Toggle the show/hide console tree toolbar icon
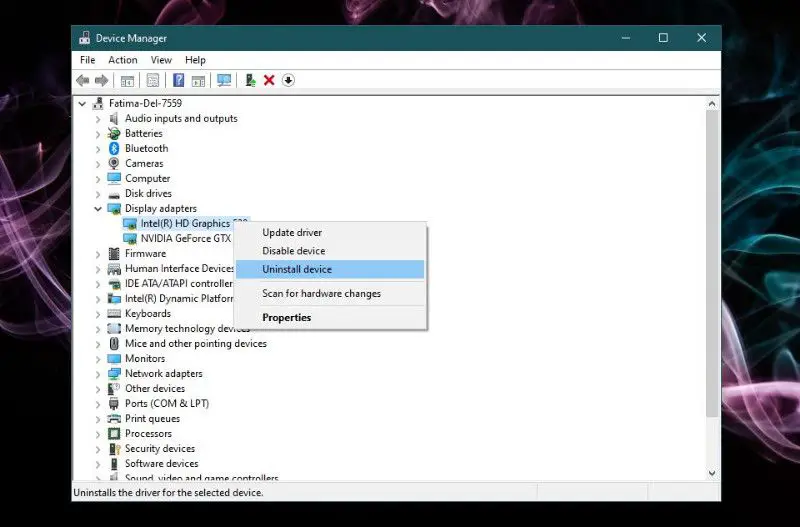The image size is (800, 527). tap(127, 80)
